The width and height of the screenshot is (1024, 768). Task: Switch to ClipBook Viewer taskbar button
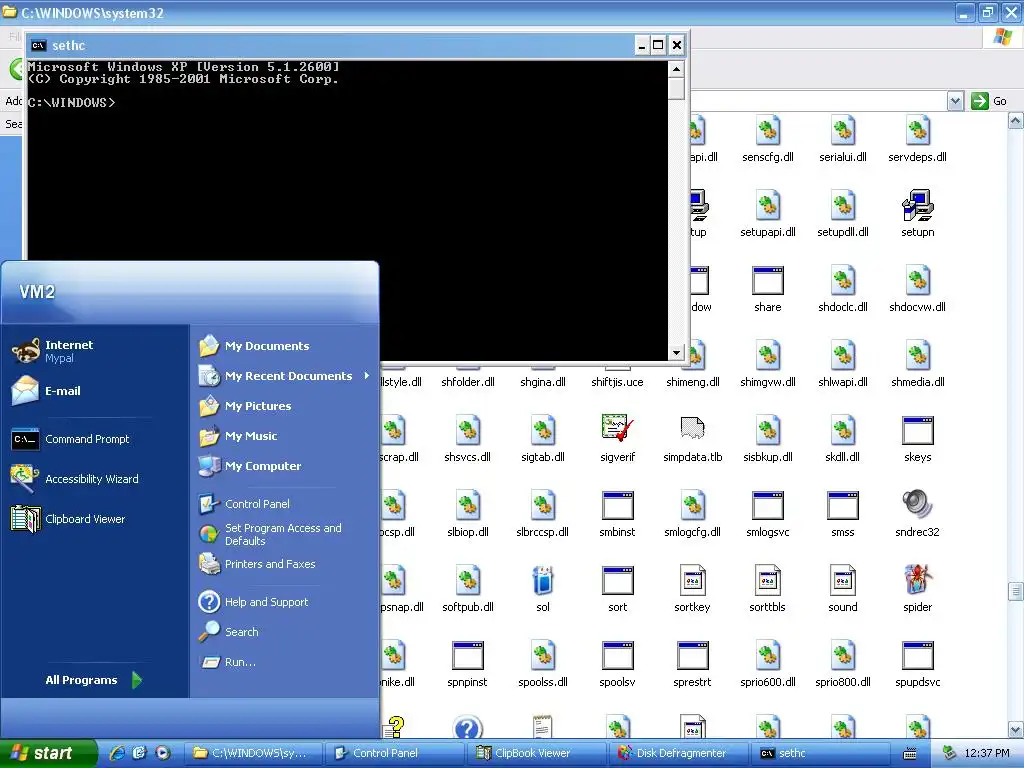pos(536,753)
